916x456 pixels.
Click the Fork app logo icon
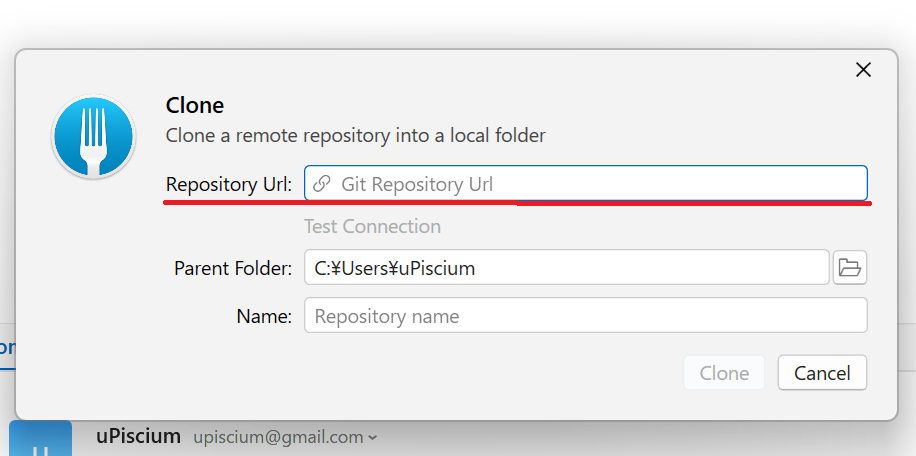coord(93,137)
